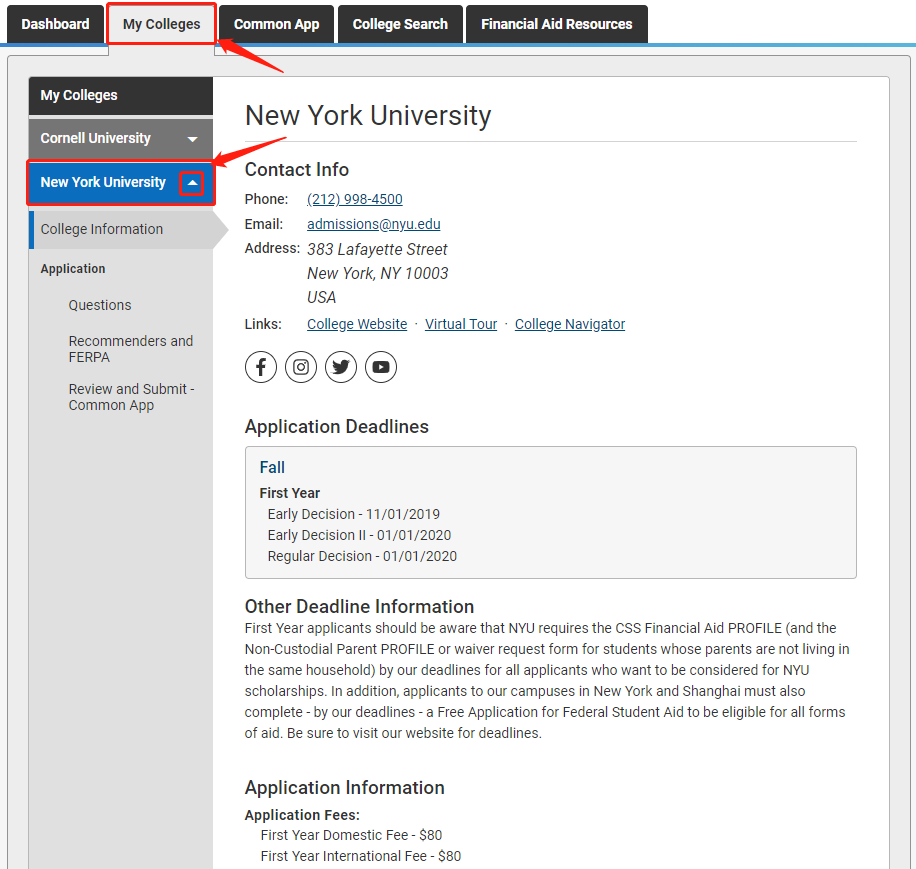Open NYU's YouTube channel icon
This screenshot has height=869, width=916.
[380, 367]
